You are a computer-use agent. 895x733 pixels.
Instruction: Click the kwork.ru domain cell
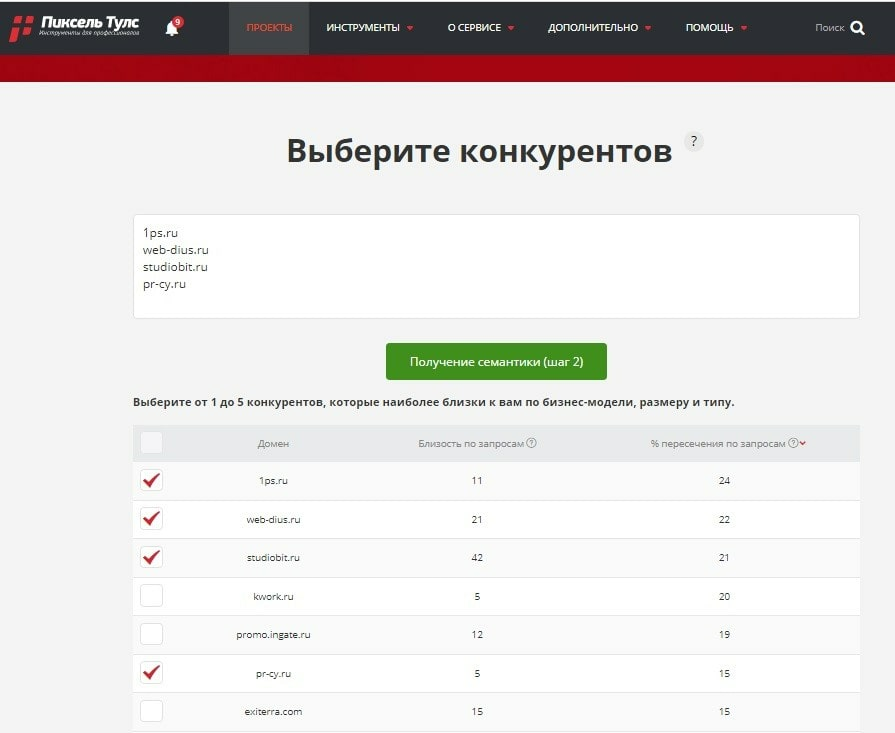tap(273, 597)
